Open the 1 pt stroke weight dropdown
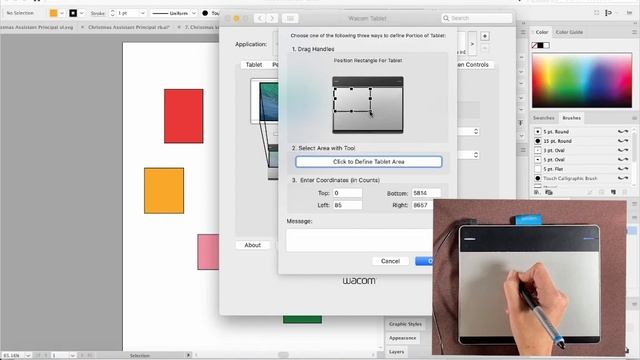The image size is (640, 360). [142, 13]
